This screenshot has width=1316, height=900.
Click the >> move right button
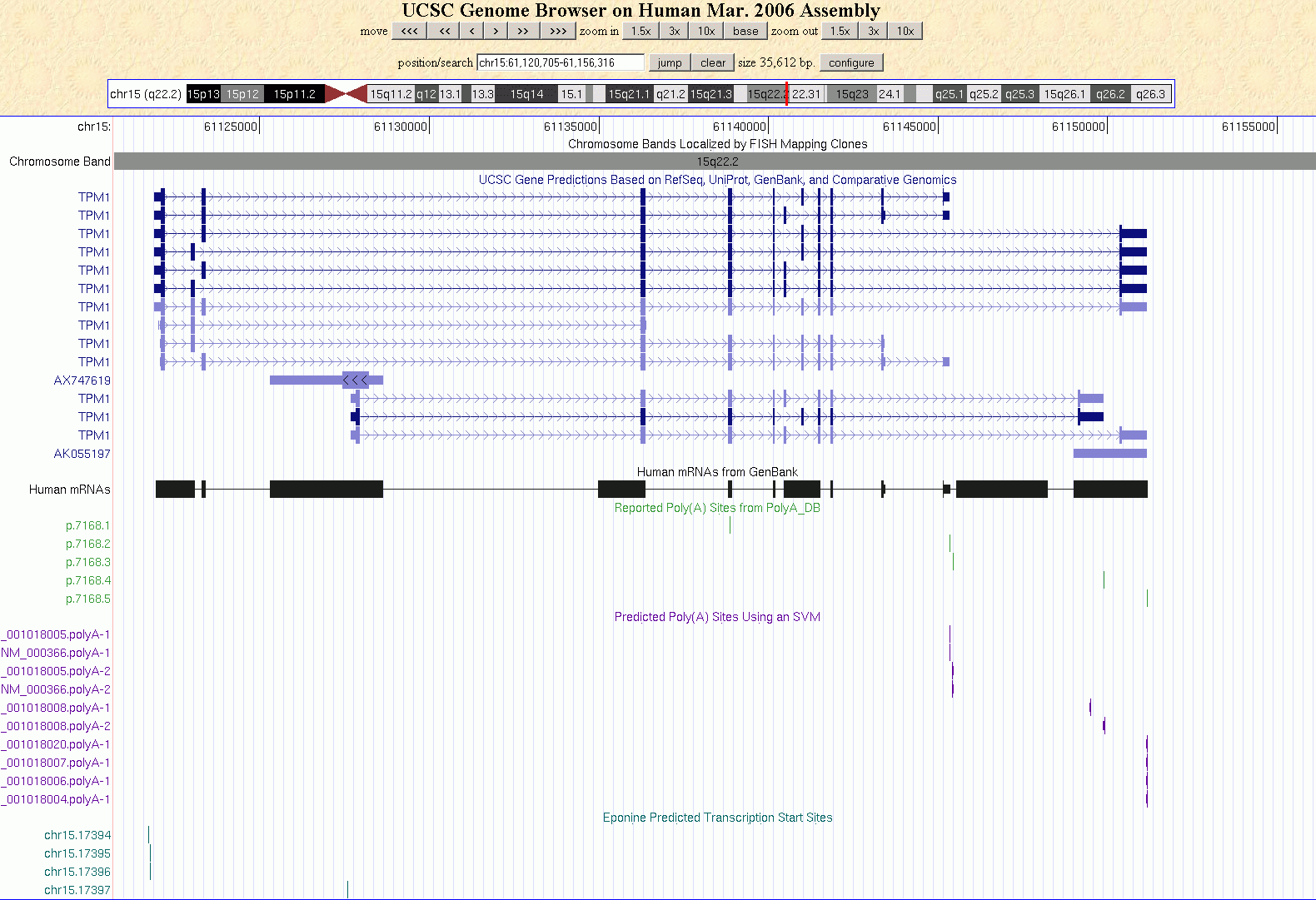tap(523, 31)
